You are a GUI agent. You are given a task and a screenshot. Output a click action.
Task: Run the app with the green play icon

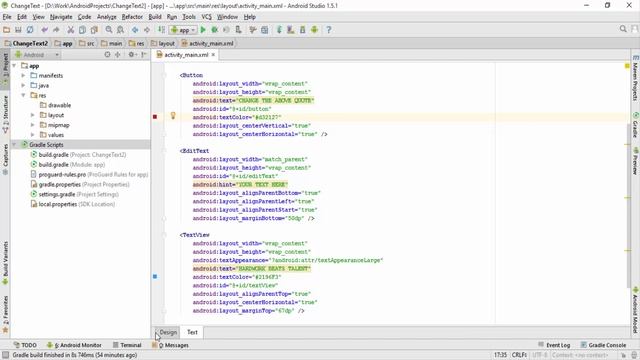(203, 30)
